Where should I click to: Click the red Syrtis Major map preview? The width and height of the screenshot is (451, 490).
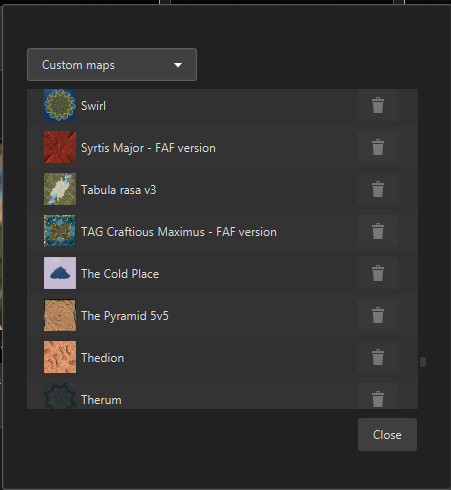[60, 147]
